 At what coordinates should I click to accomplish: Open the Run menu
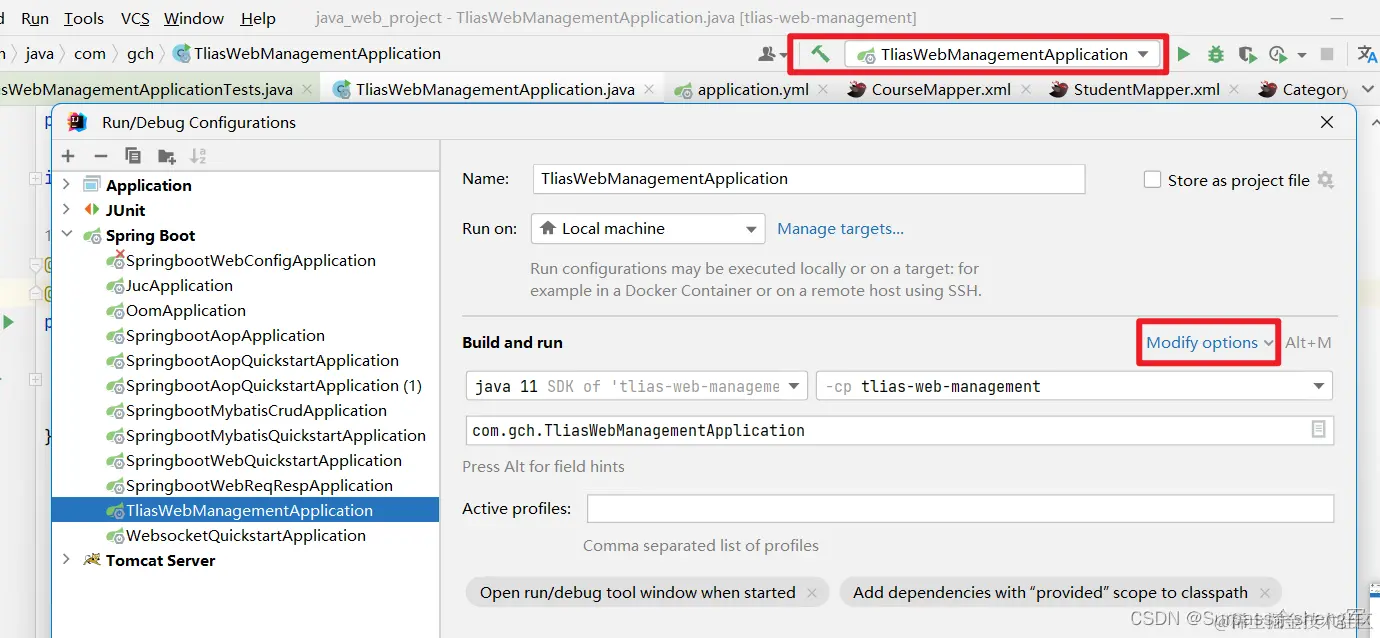tap(35, 18)
